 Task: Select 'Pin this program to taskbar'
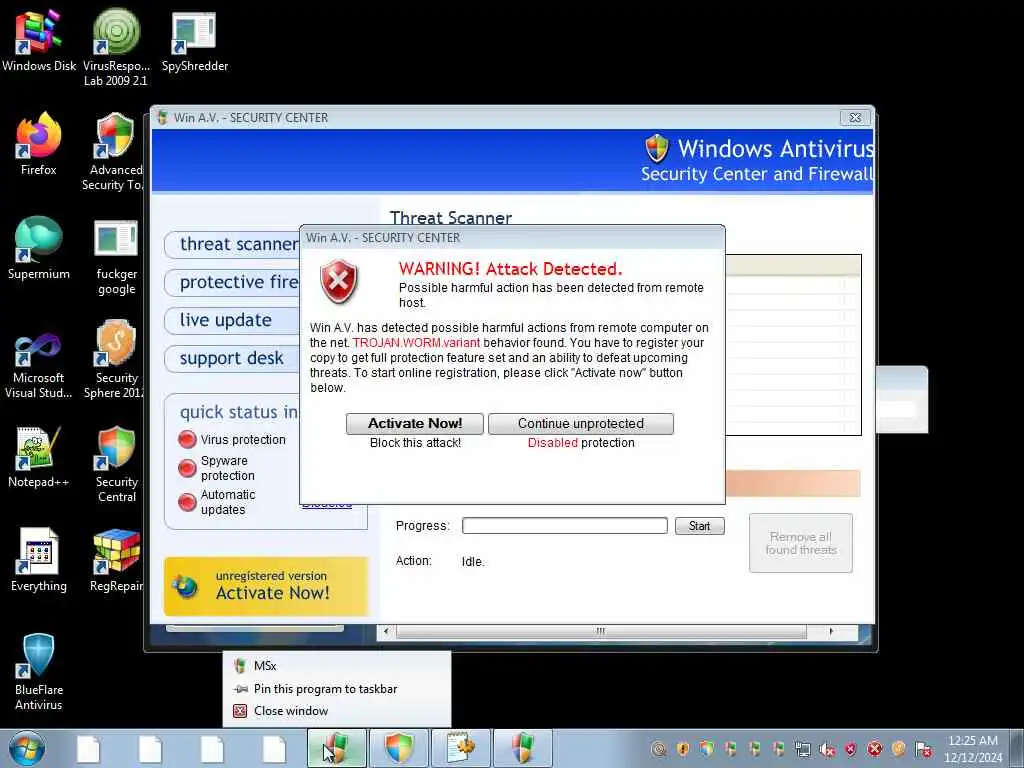pos(337,689)
